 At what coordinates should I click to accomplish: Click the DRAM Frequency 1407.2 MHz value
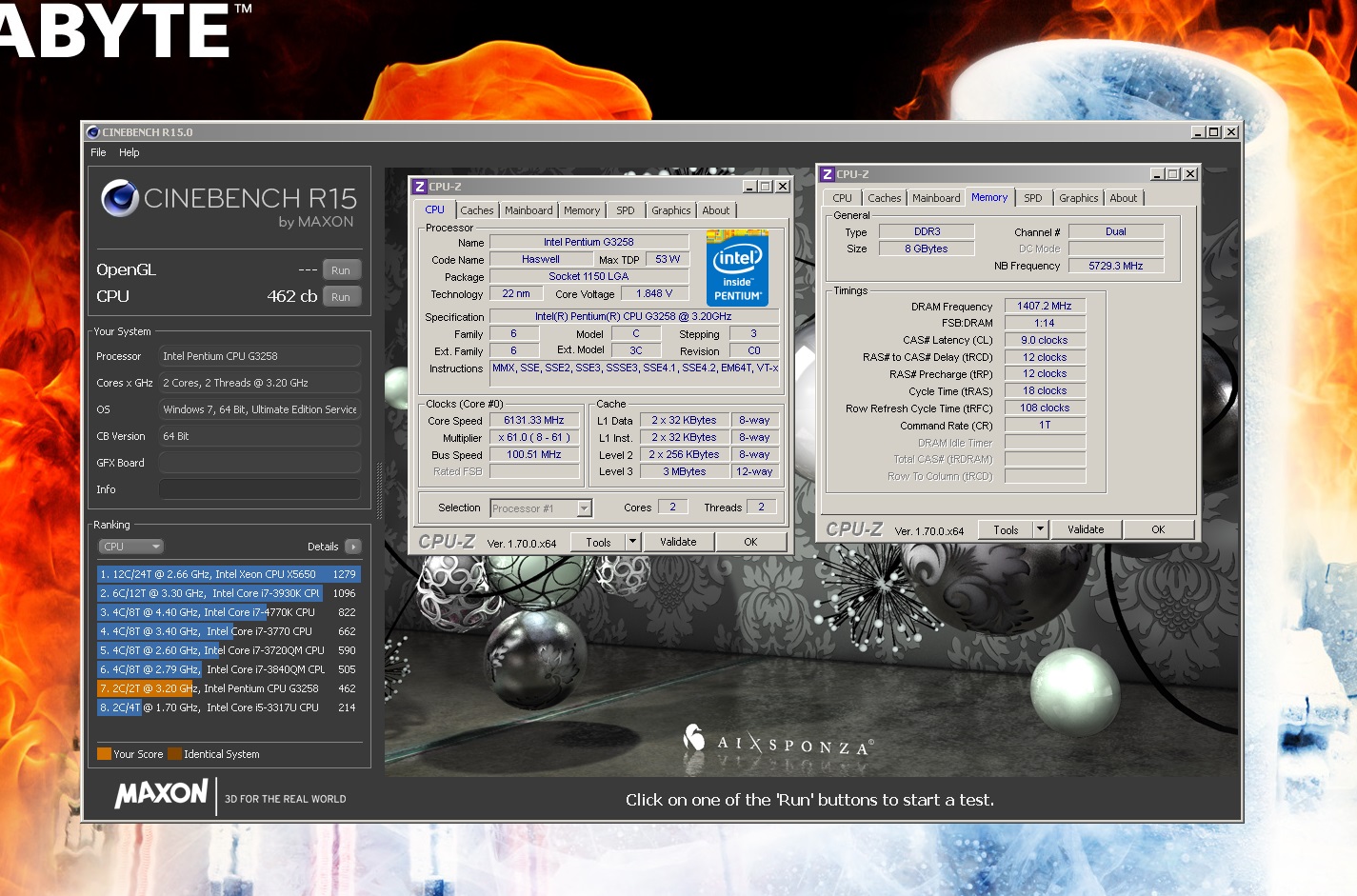tap(1045, 306)
